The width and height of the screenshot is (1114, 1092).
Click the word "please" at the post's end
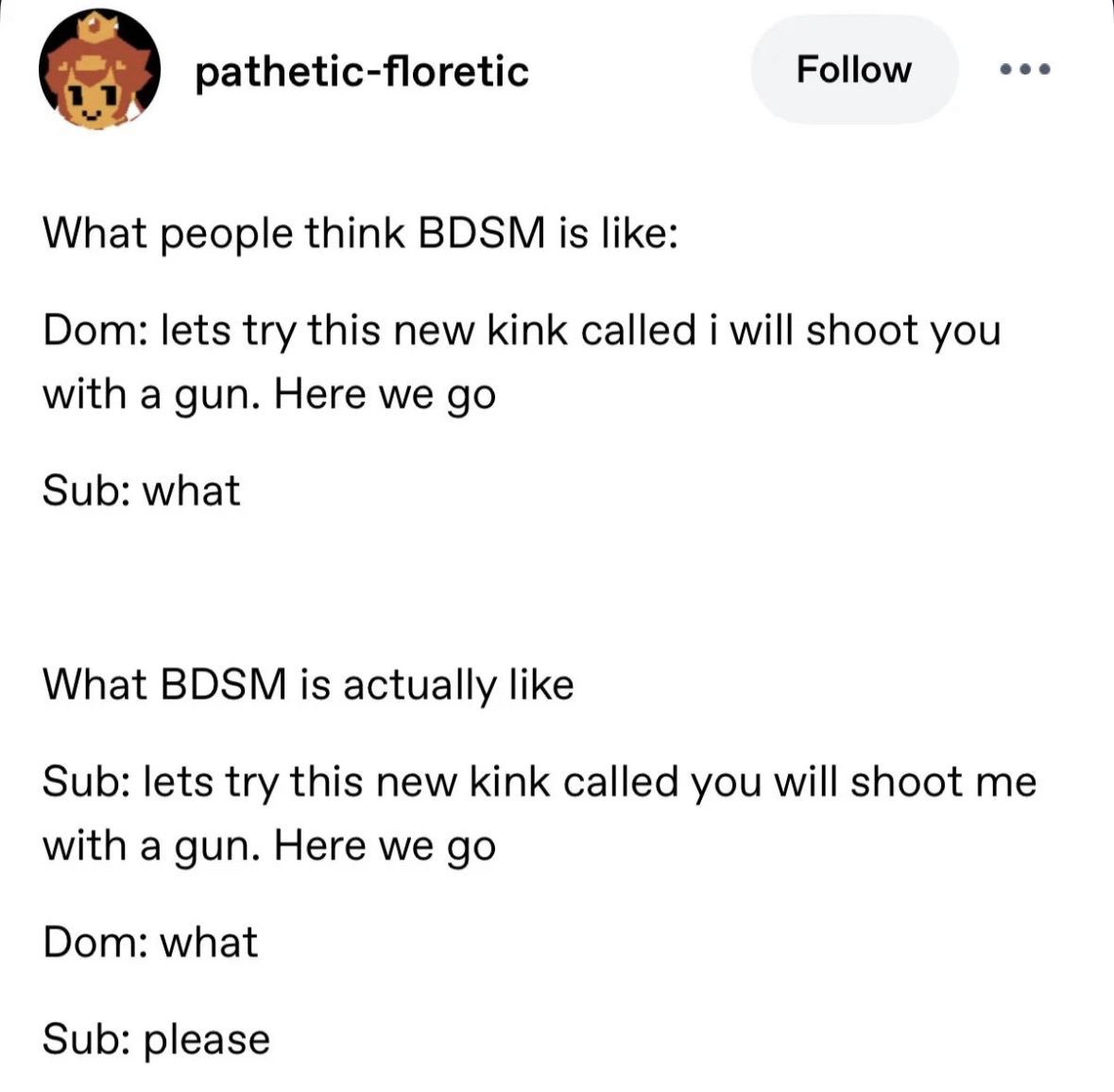pyautogui.click(x=207, y=1039)
